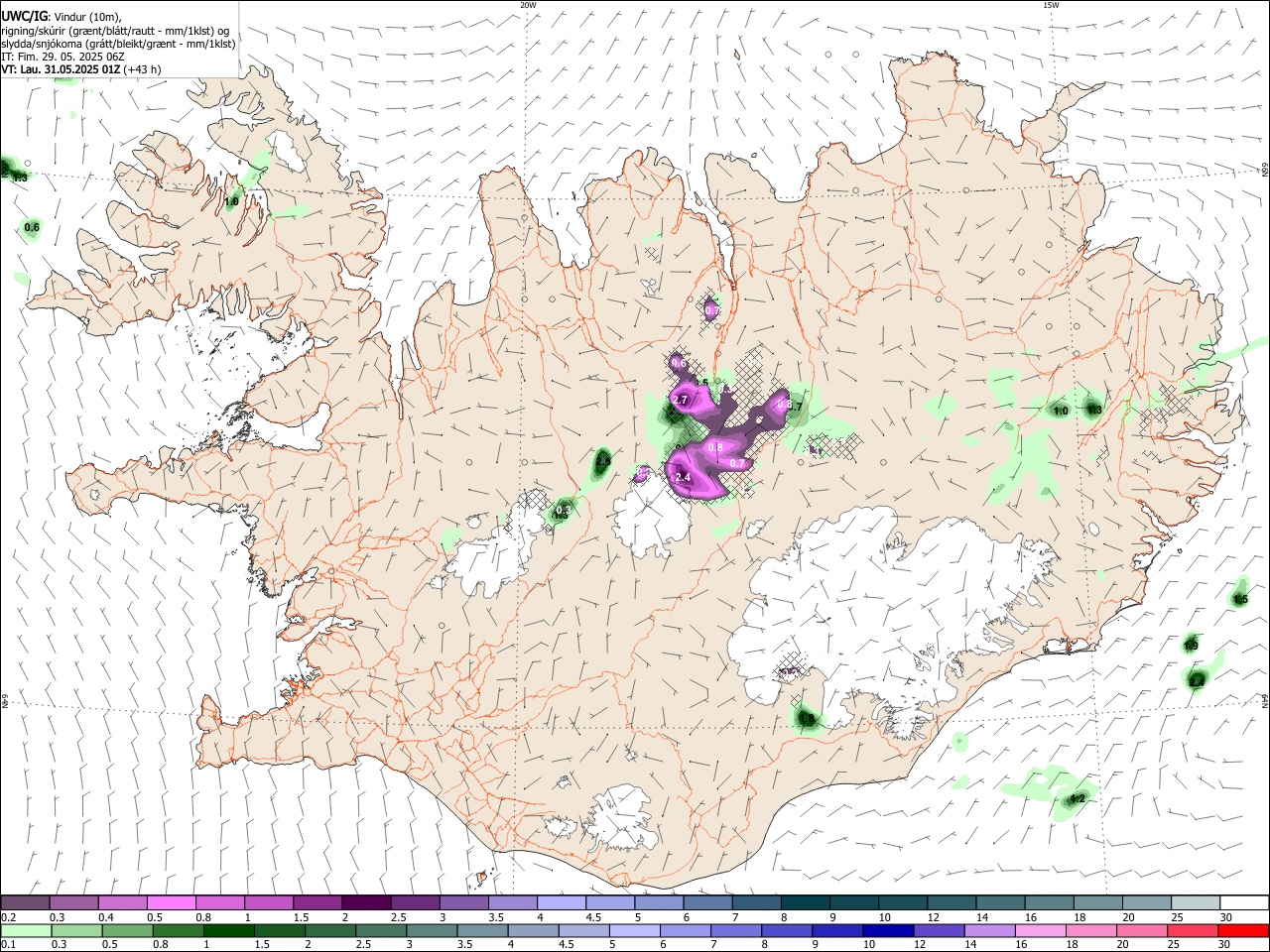Click the white '0.8' value in purple area

tap(715, 448)
